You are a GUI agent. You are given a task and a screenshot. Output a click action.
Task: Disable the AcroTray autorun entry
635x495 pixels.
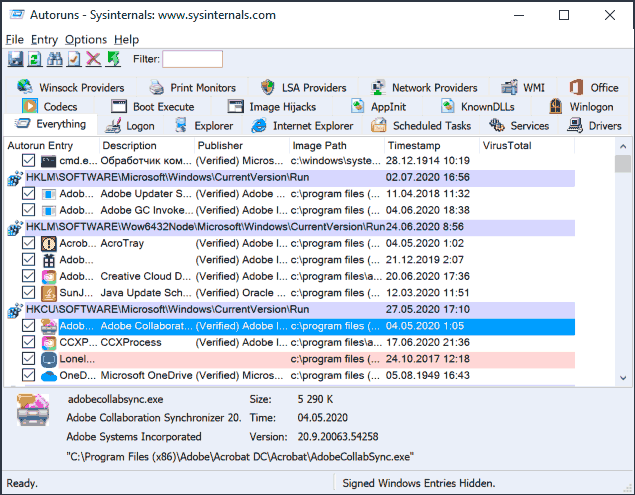tap(28, 243)
